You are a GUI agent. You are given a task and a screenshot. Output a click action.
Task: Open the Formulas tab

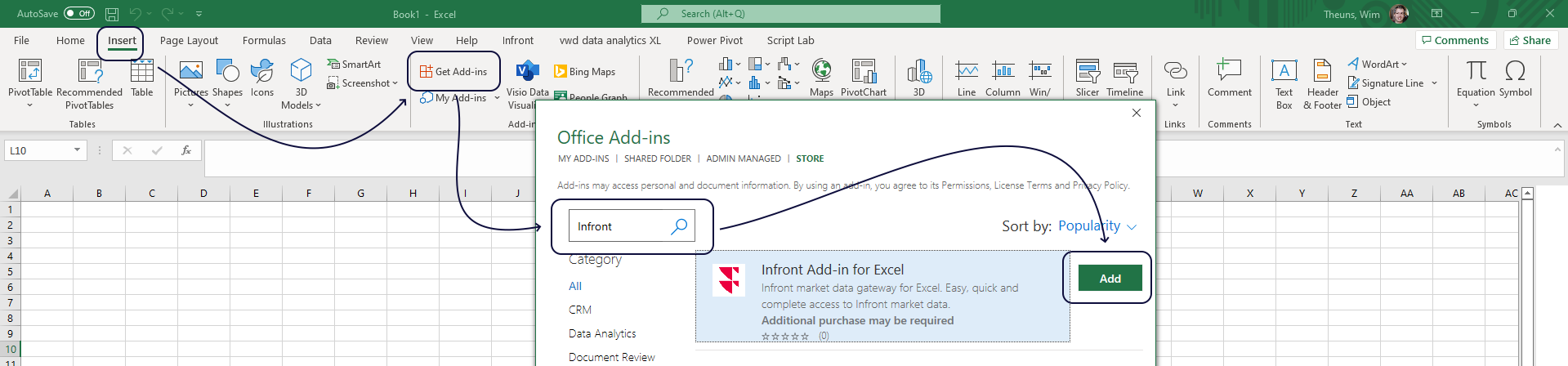coord(264,41)
